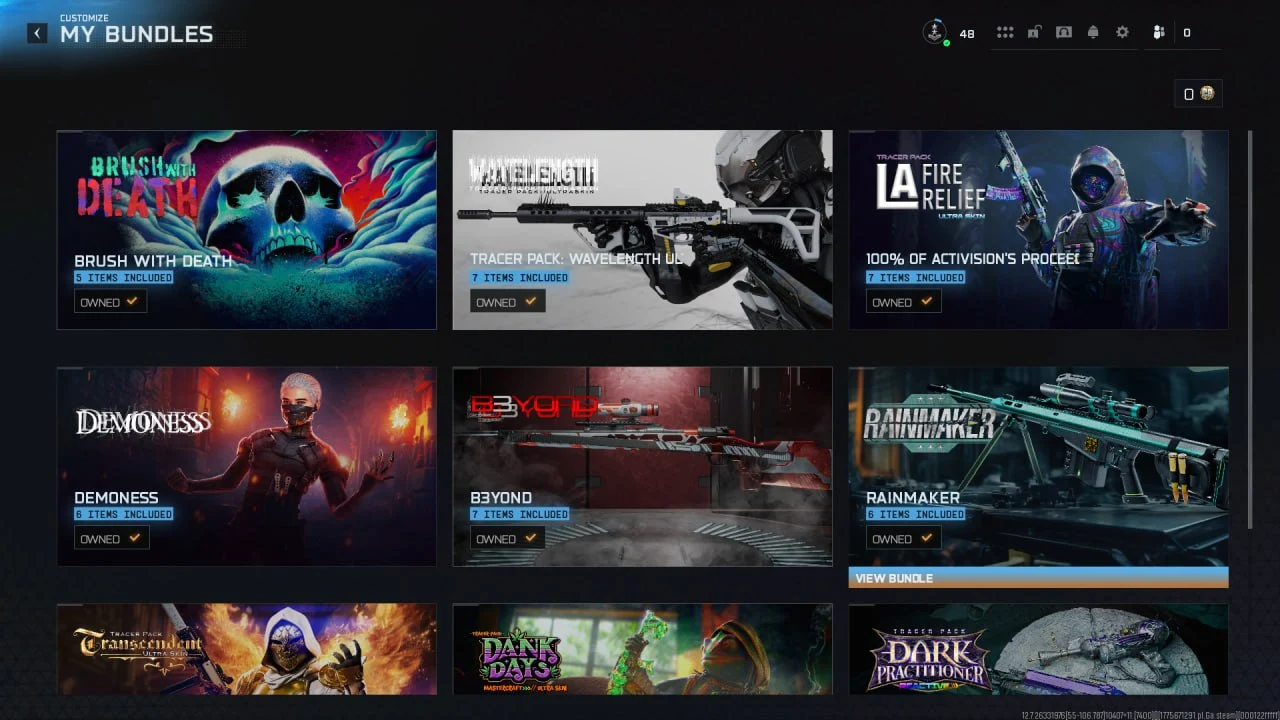Click the 'MY BUNDLES' page heading

[137, 35]
